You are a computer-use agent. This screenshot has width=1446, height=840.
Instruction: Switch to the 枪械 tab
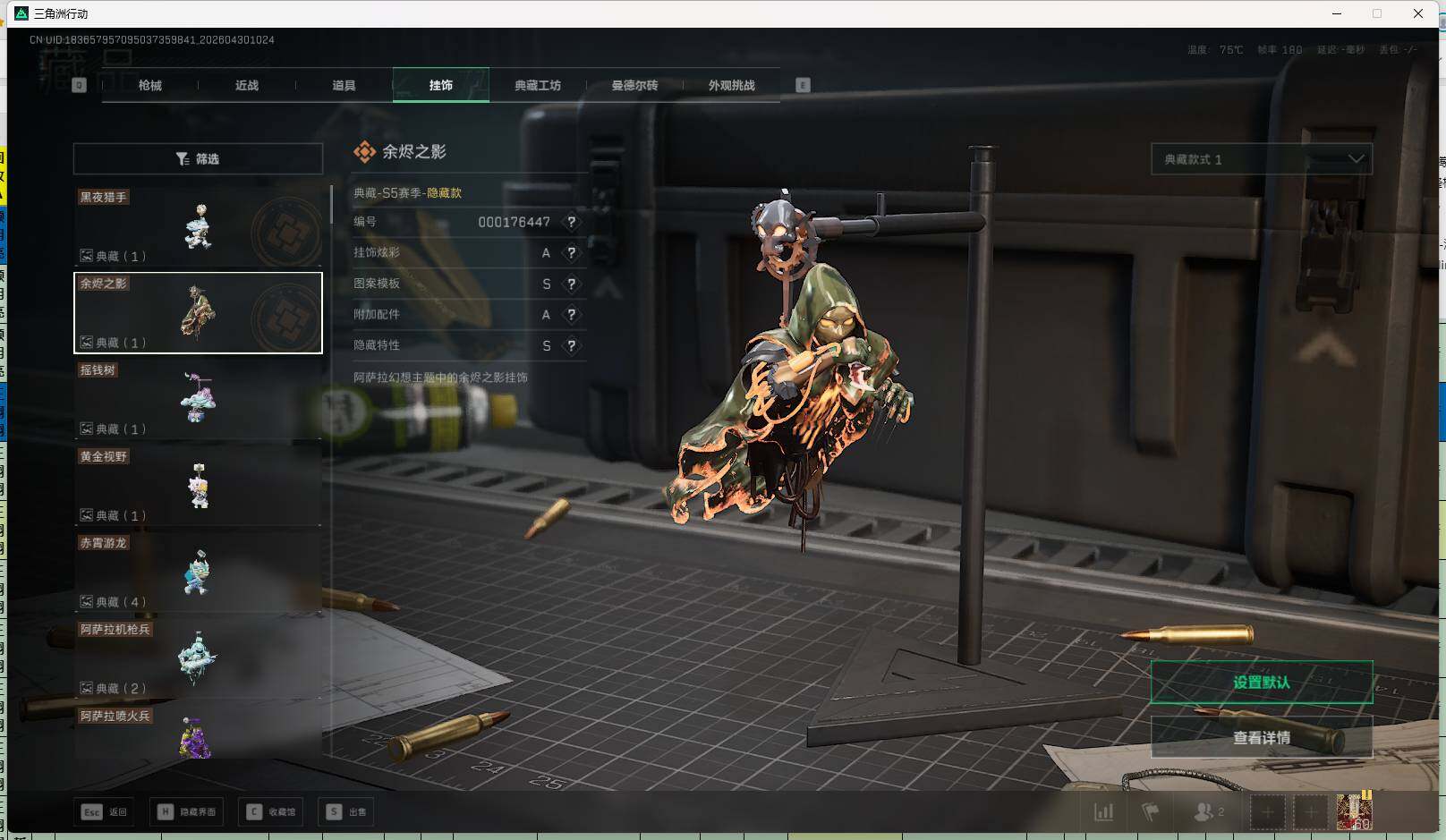click(150, 85)
